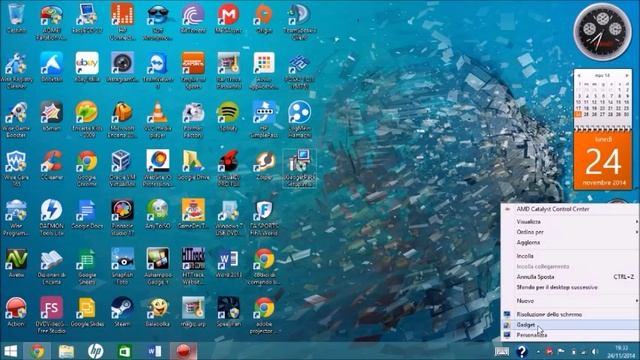
Task: Launch SpeedFan desktop shortcut
Action: 228,312
